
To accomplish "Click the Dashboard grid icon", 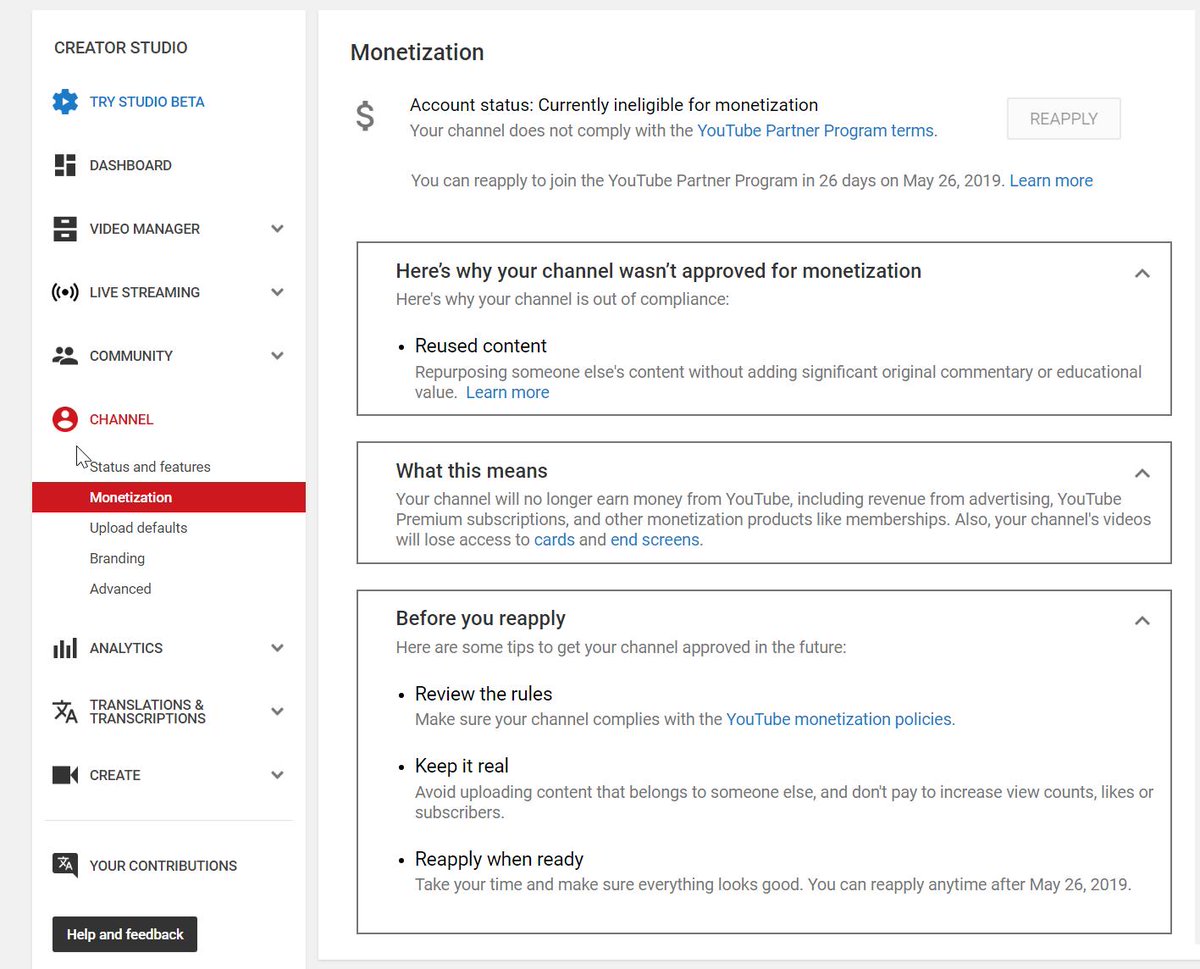I will point(65,165).
